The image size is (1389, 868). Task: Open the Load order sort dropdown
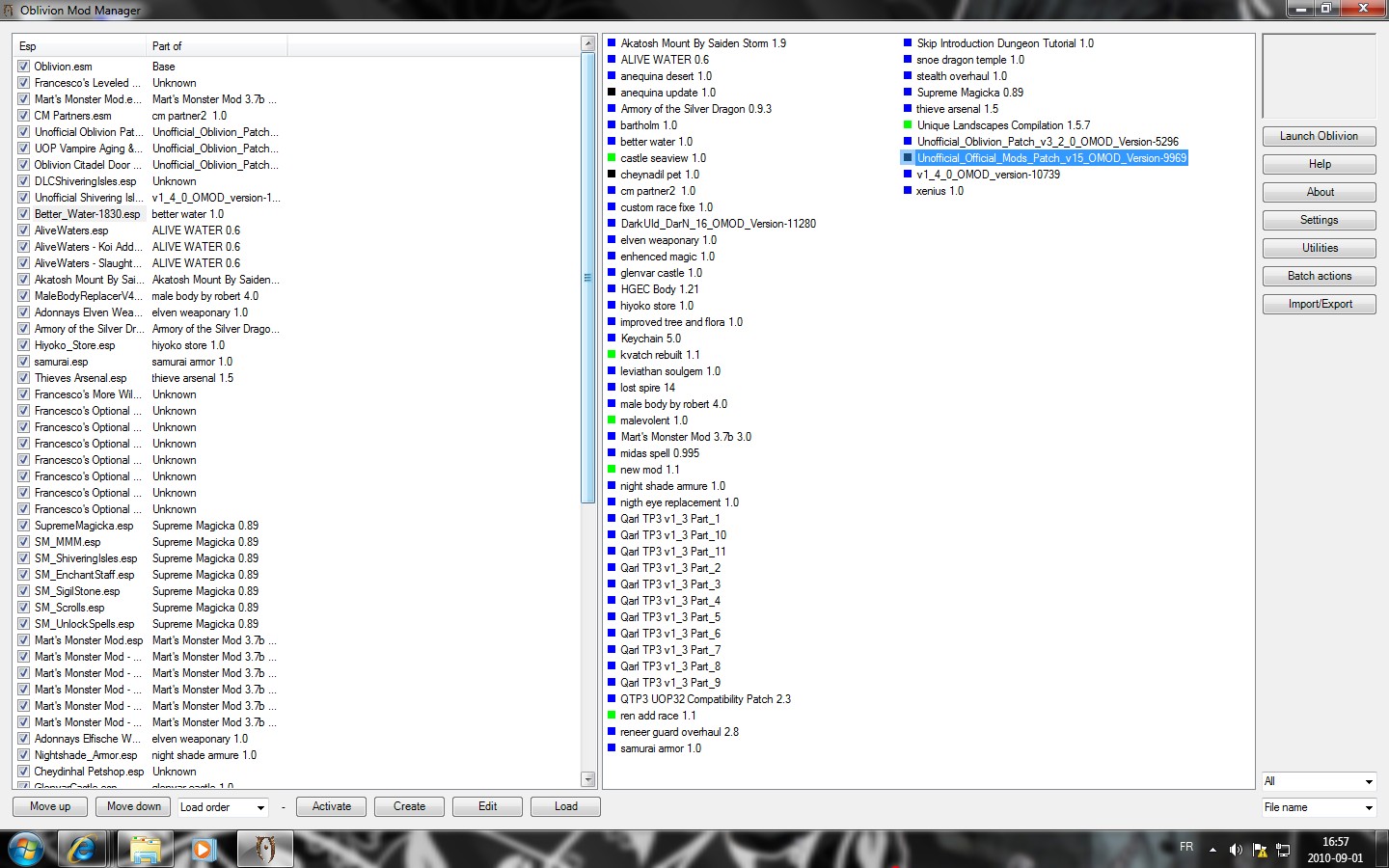(x=223, y=807)
